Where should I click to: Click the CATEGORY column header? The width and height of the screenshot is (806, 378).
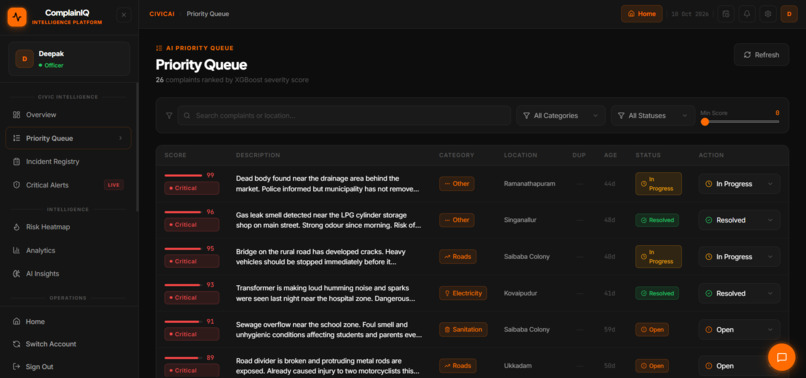pos(456,155)
